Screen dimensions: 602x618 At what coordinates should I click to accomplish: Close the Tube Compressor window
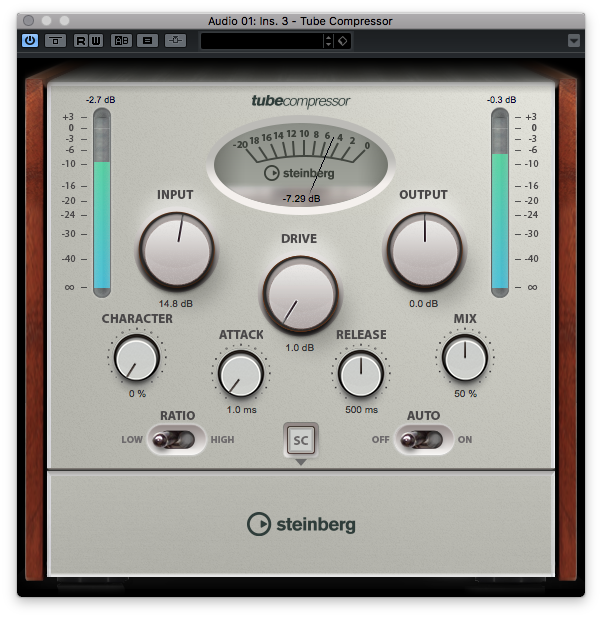click(x=28, y=20)
